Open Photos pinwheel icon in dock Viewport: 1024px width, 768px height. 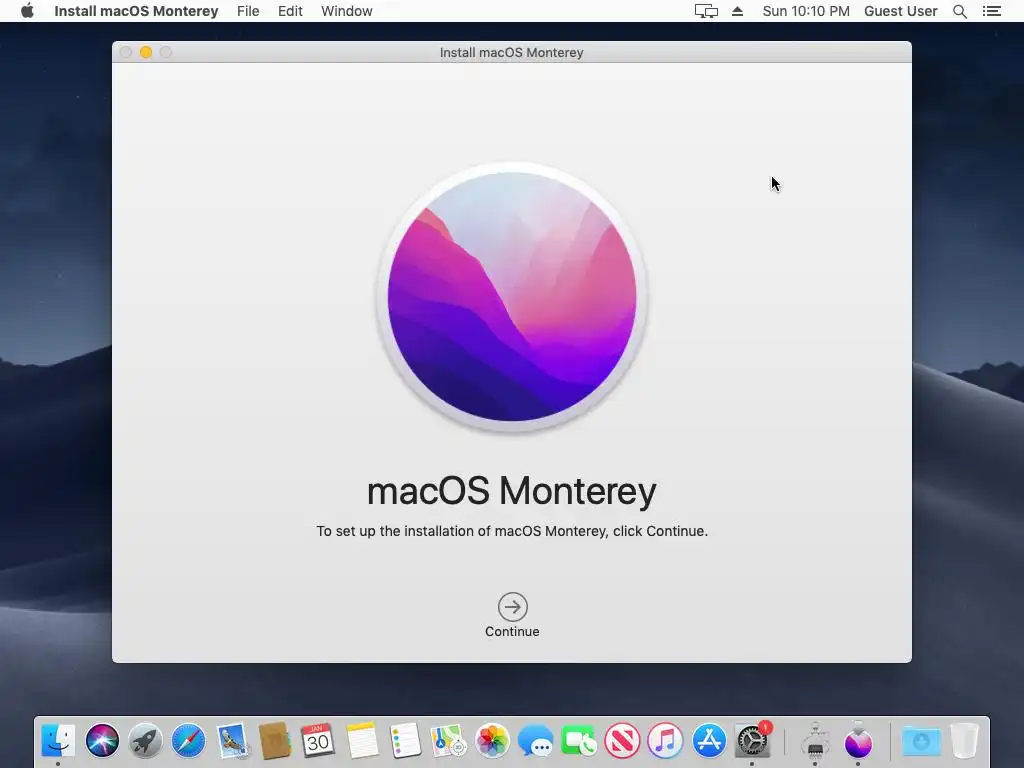click(x=492, y=741)
